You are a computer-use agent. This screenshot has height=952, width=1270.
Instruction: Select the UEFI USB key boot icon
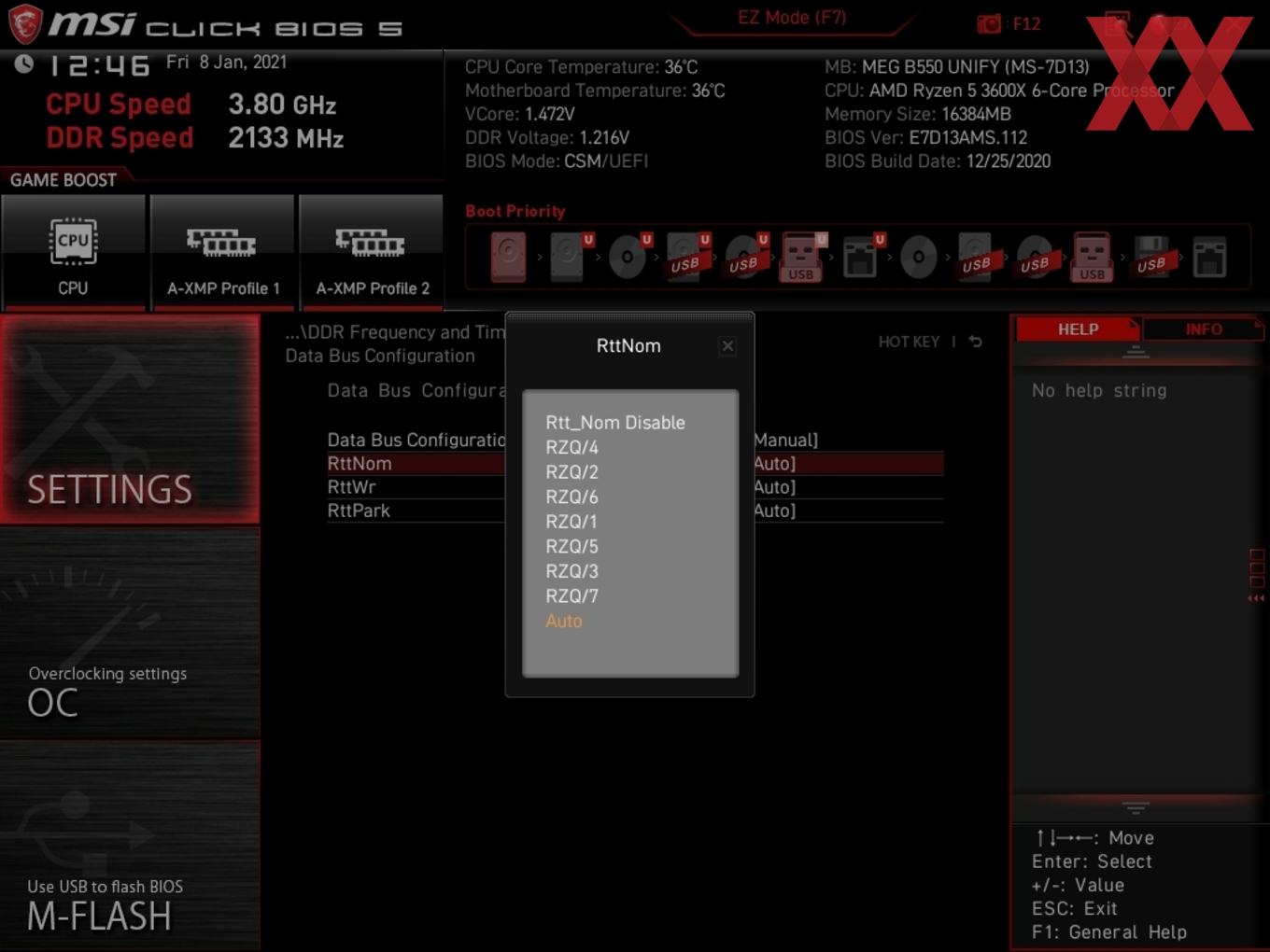[x=802, y=257]
